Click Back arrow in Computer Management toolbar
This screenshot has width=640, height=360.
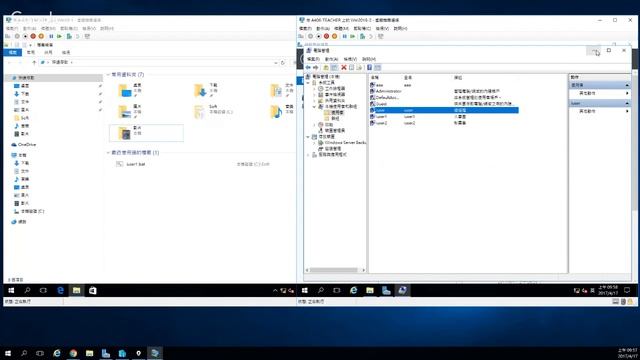click(308, 67)
